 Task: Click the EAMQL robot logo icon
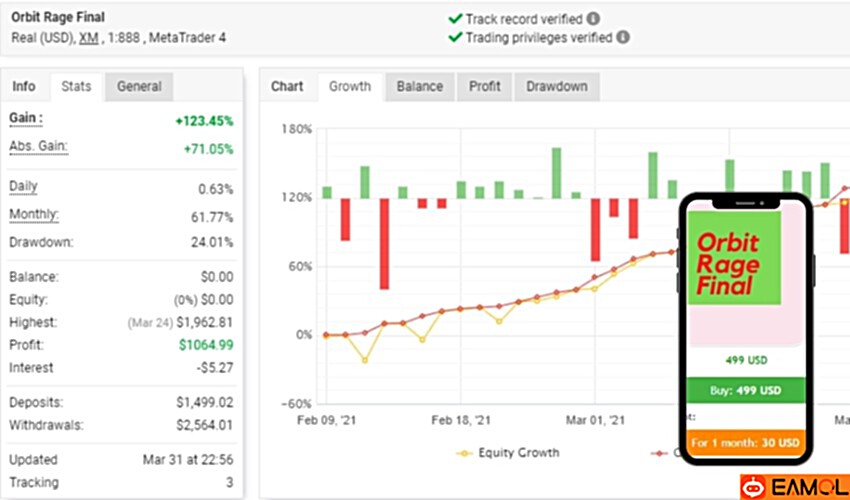754,488
